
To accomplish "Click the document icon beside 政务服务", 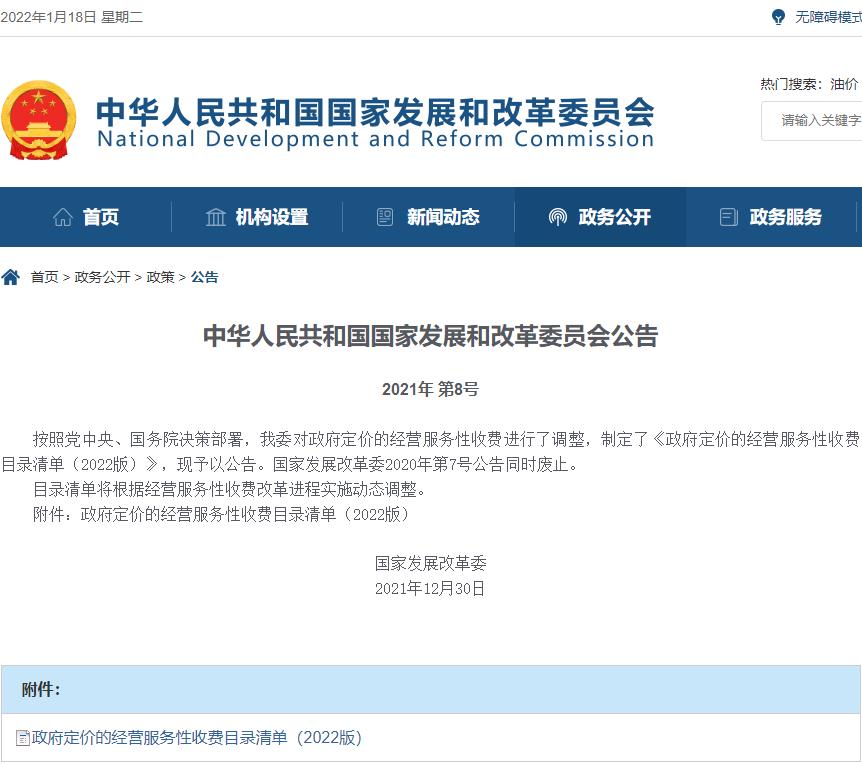I will pyautogui.click(x=728, y=217).
